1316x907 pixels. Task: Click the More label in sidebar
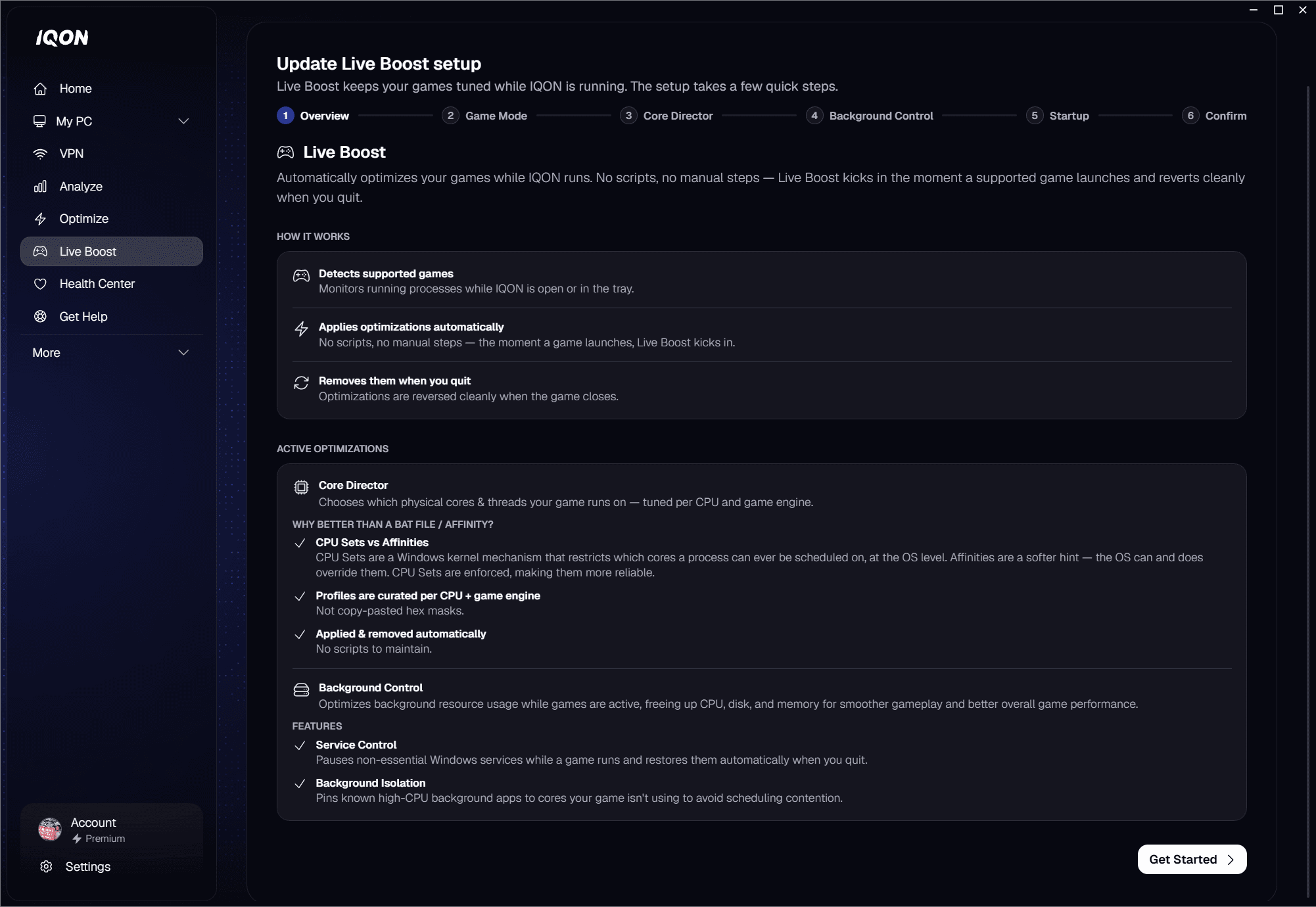click(47, 353)
